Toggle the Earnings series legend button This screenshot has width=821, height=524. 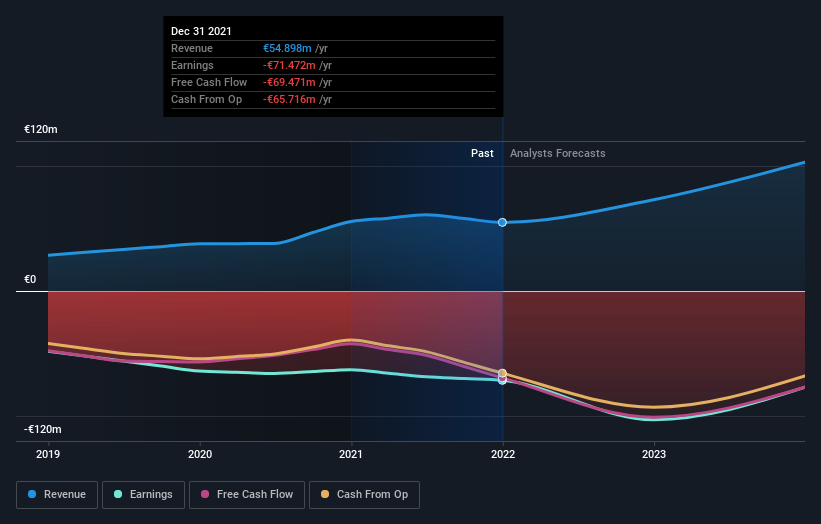pyautogui.click(x=143, y=495)
